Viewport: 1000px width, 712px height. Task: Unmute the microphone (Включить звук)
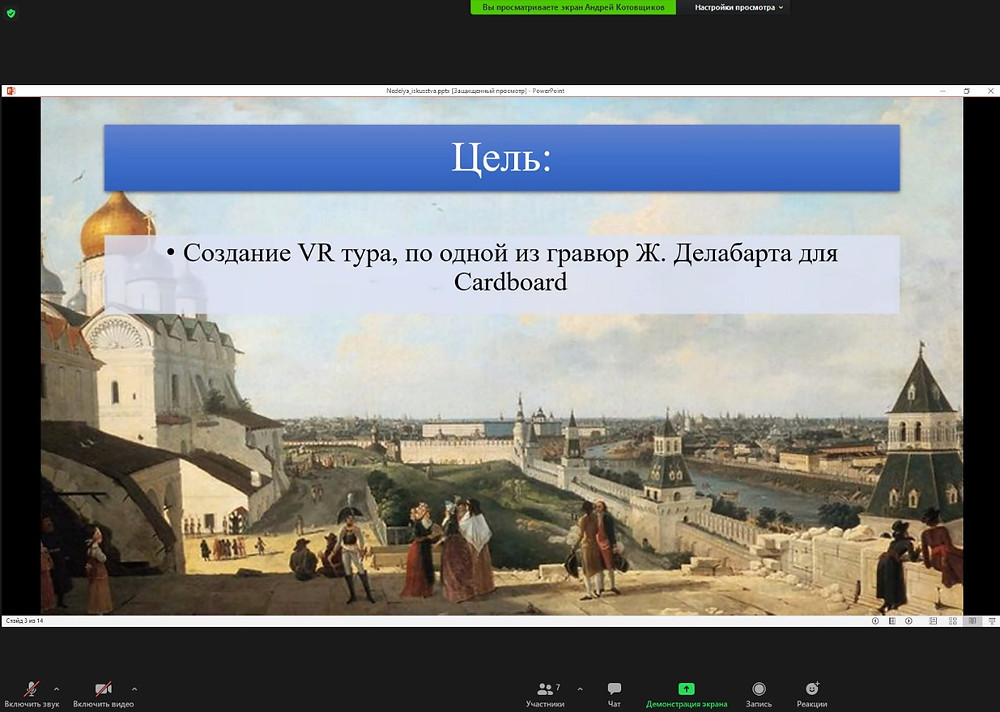point(31,695)
